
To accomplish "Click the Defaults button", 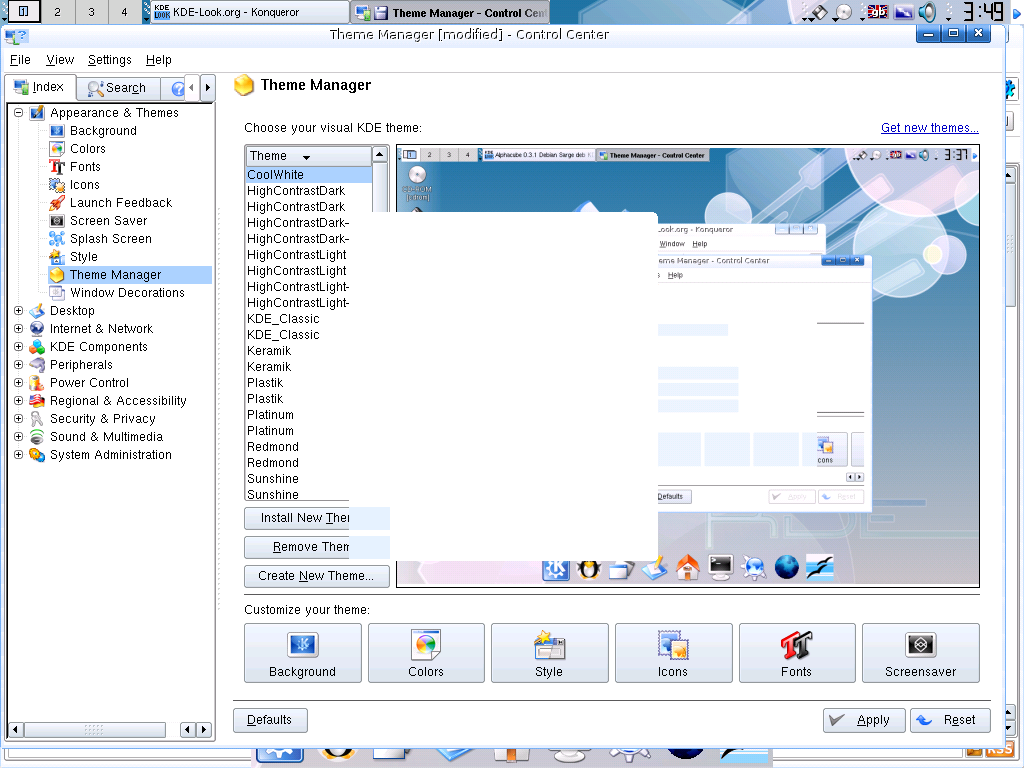I will coord(270,720).
